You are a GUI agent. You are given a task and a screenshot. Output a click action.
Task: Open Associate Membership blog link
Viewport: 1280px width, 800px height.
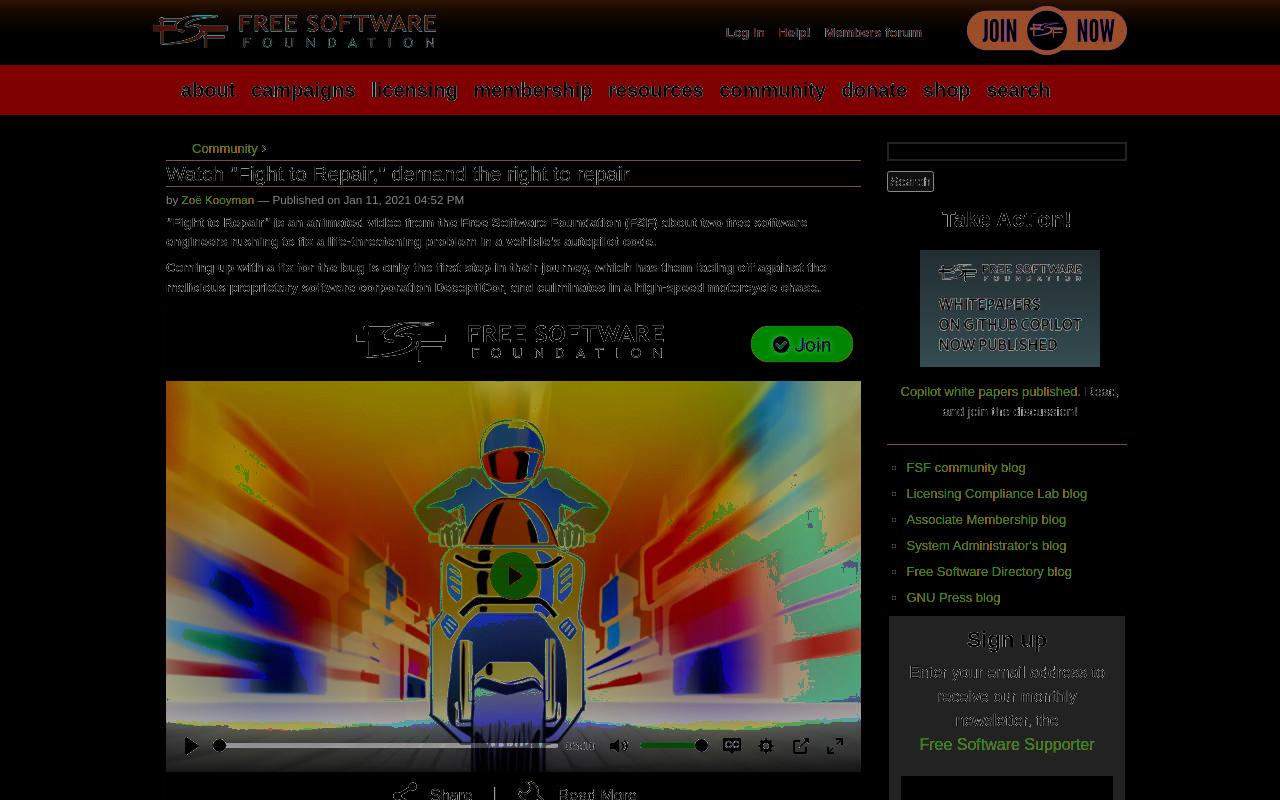pos(986,519)
